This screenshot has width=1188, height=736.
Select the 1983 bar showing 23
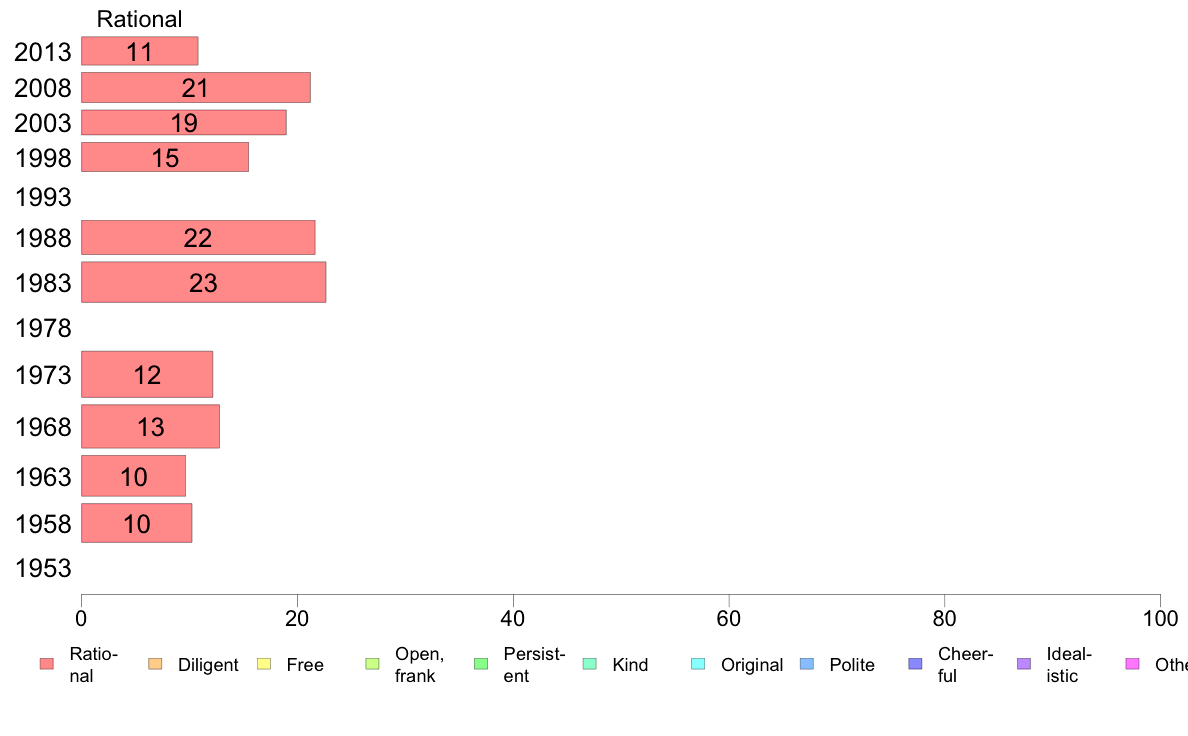tap(203, 282)
